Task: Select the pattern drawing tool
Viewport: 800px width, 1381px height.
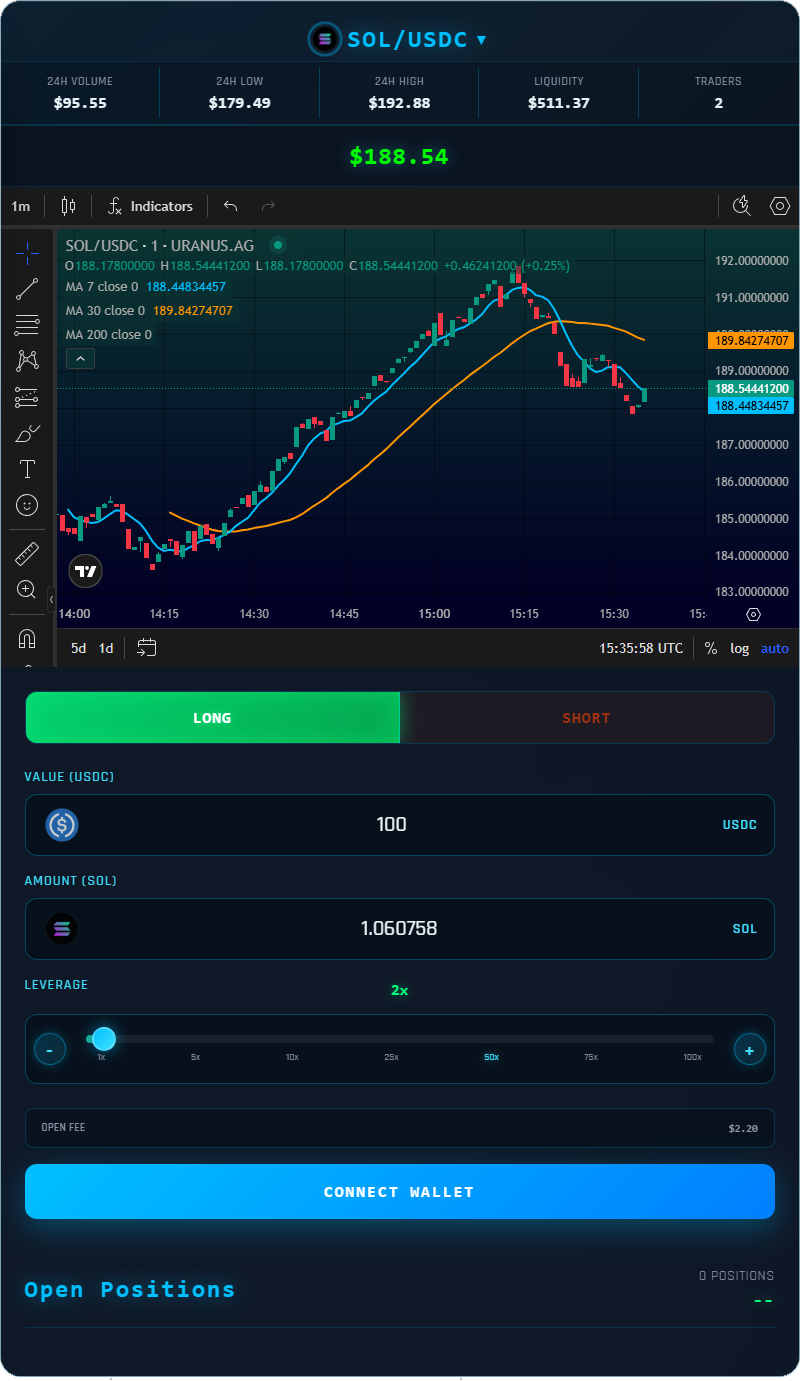Action: pyautogui.click(x=27, y=361)
